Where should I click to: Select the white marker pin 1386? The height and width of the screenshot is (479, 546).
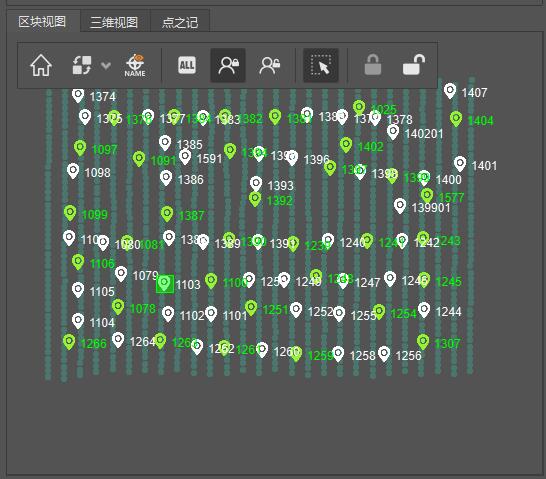[166, 178]
